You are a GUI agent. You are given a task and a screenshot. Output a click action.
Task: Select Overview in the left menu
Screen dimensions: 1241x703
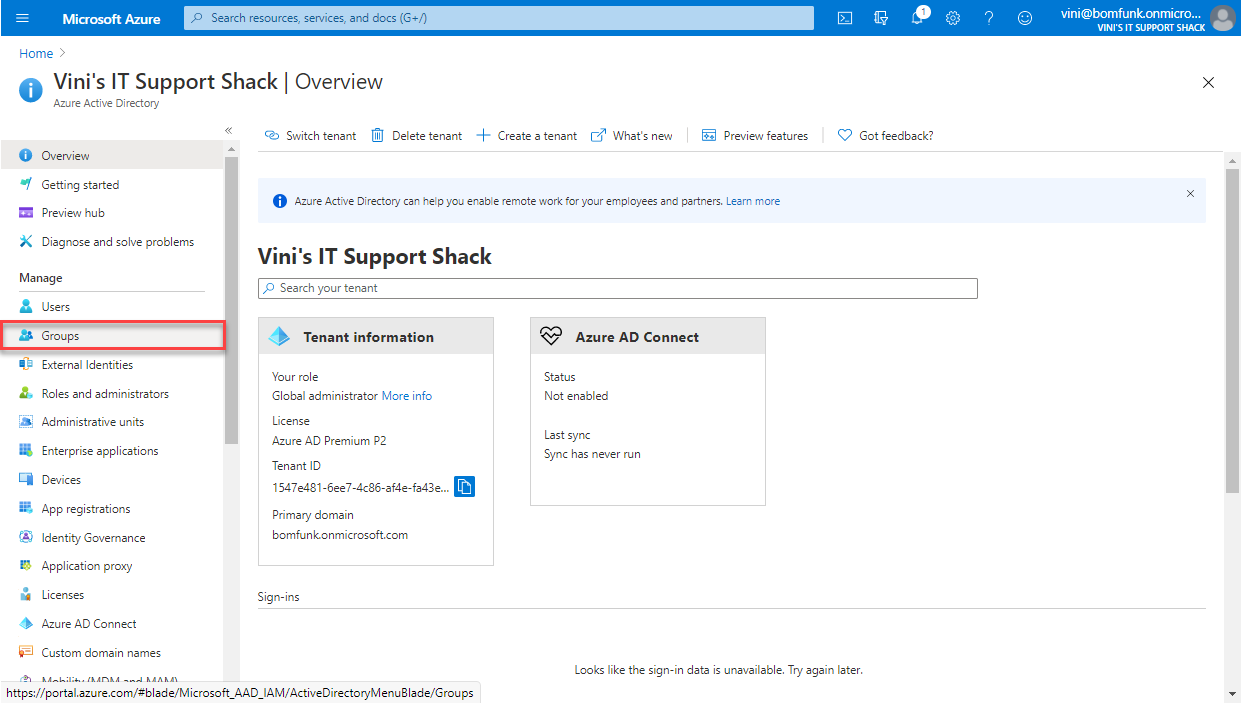[x=112, y=155]
